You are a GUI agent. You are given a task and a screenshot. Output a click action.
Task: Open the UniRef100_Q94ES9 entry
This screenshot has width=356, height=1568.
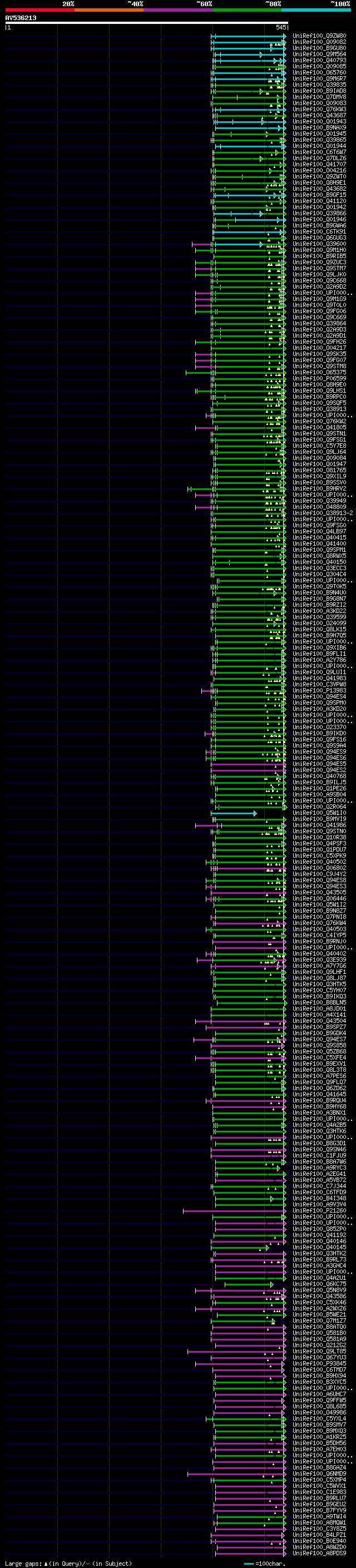pyautogui.click(x=319, y=752)
